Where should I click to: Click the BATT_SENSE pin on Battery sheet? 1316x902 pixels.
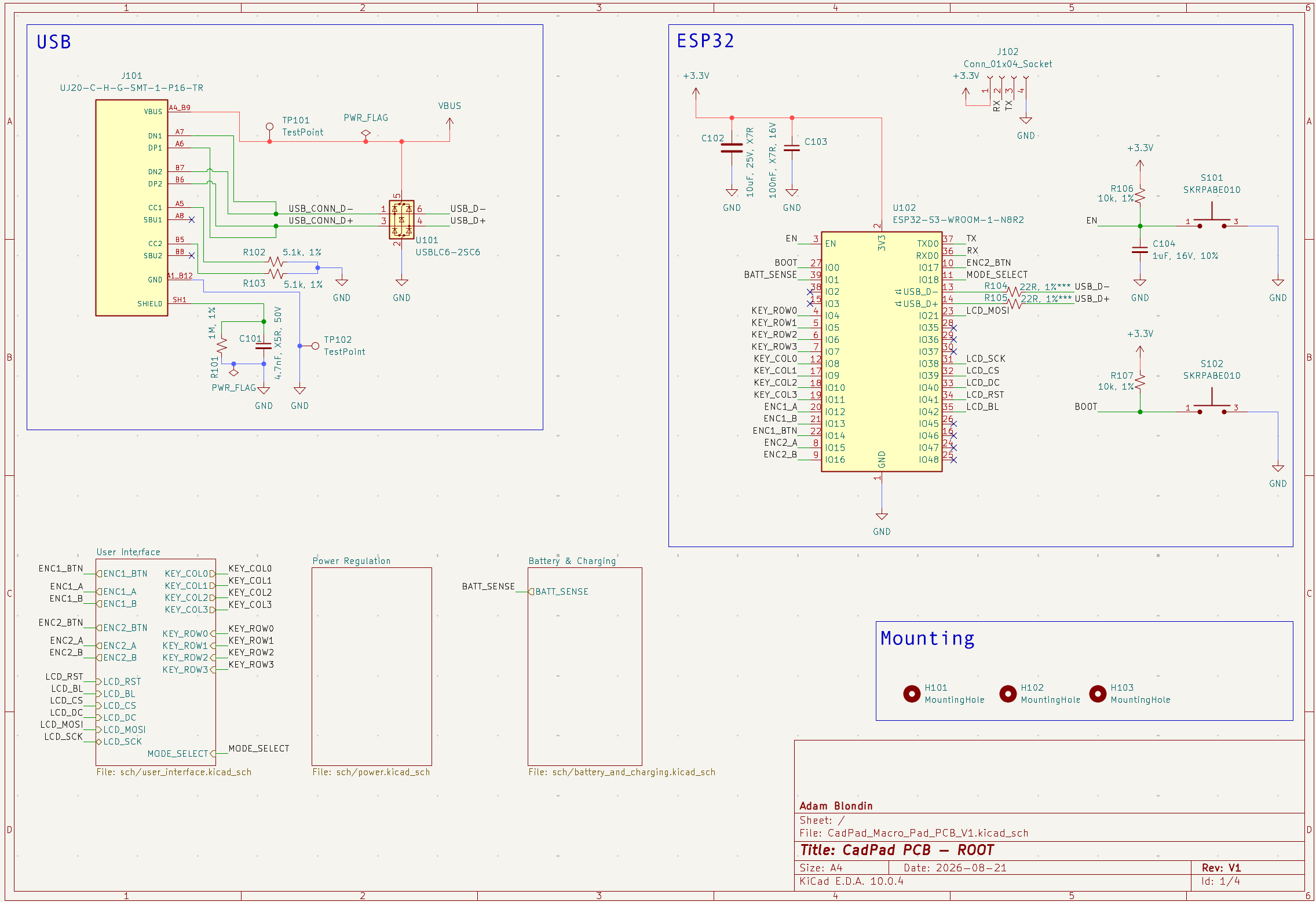click(x=559, y=592)
